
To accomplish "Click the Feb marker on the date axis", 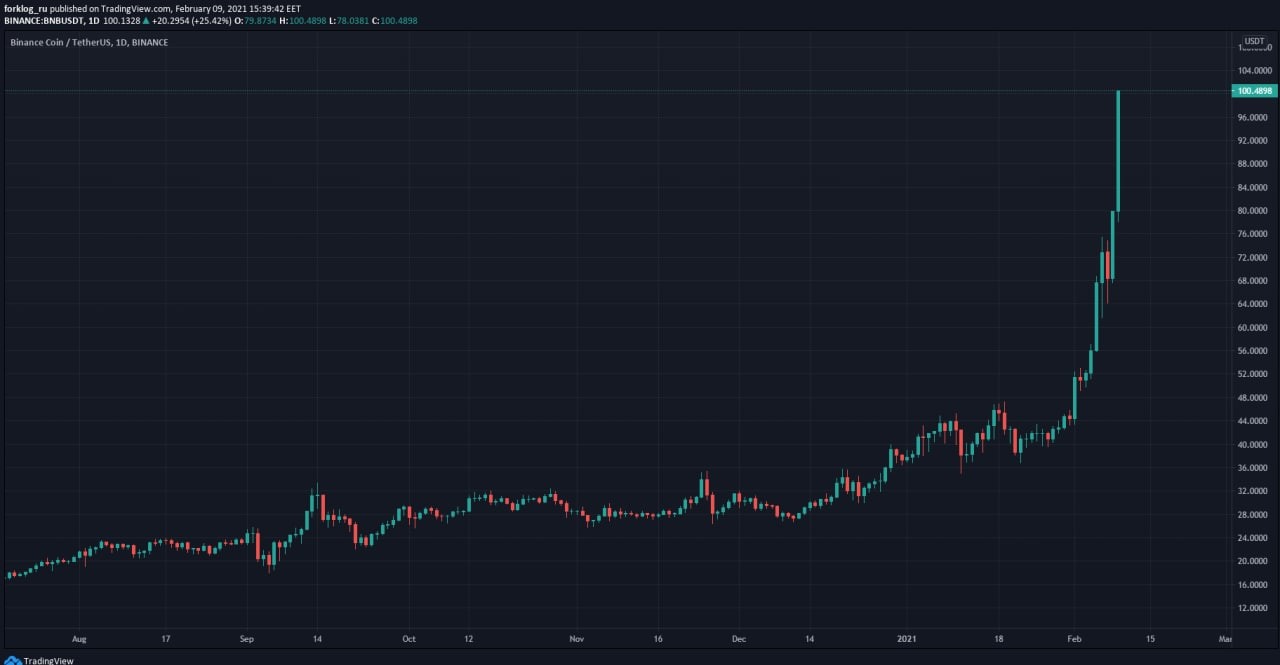I will click(x=1074, y=637).
